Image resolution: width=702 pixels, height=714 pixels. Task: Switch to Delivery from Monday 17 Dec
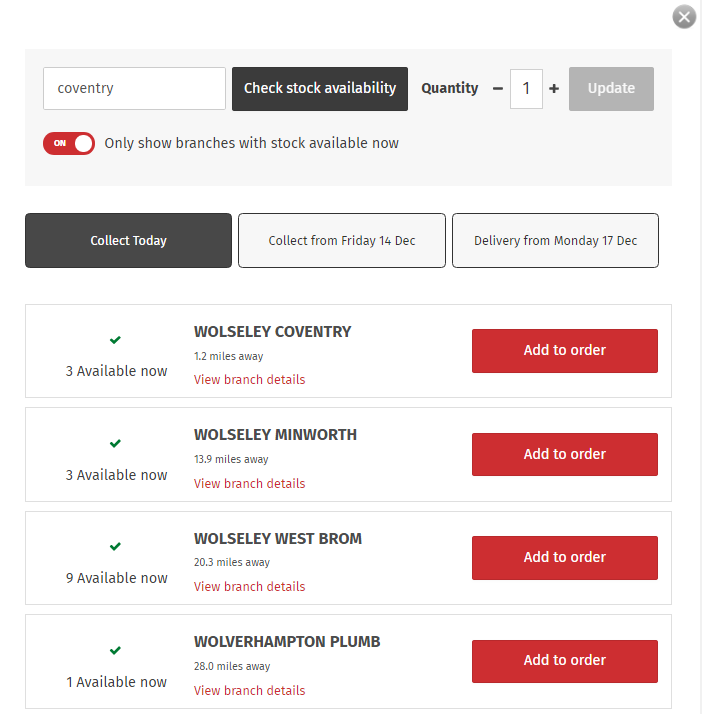(x=555, y=240)
